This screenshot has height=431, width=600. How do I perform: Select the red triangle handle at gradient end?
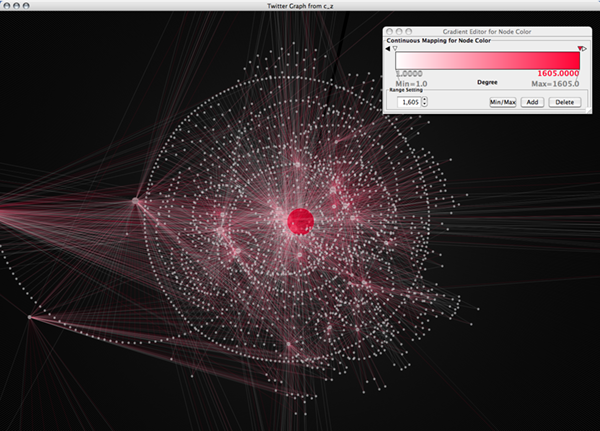tap(581, 48)
